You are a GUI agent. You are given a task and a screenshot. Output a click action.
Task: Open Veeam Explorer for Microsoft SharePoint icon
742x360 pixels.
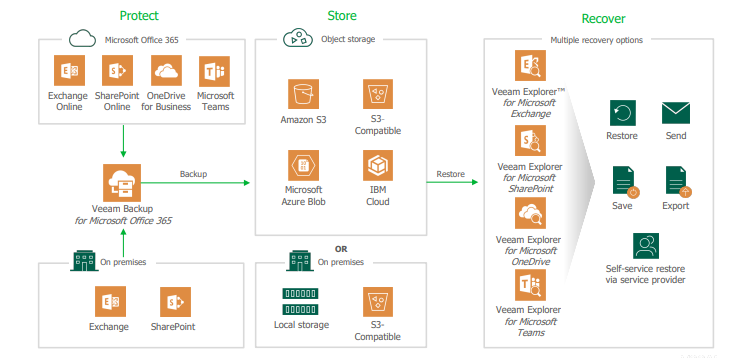click(x=530, y=140)
